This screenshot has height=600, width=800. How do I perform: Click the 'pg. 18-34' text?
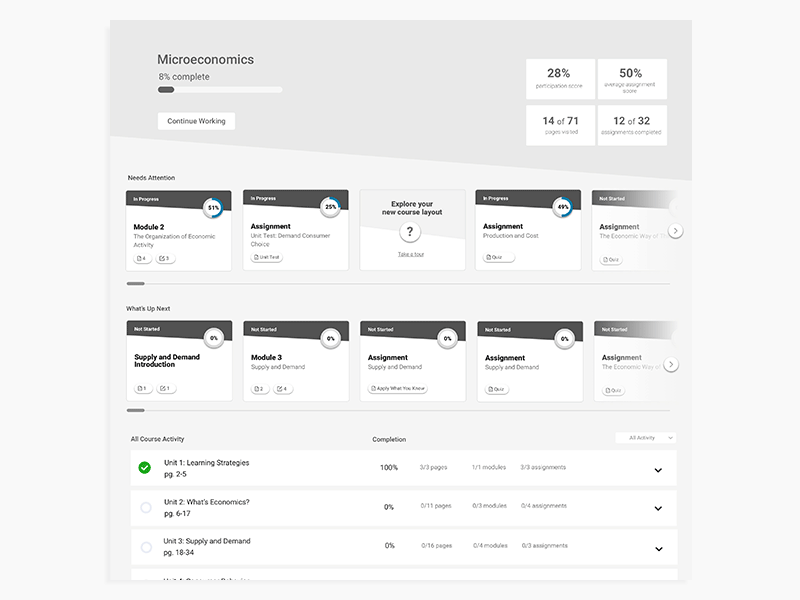179,553
